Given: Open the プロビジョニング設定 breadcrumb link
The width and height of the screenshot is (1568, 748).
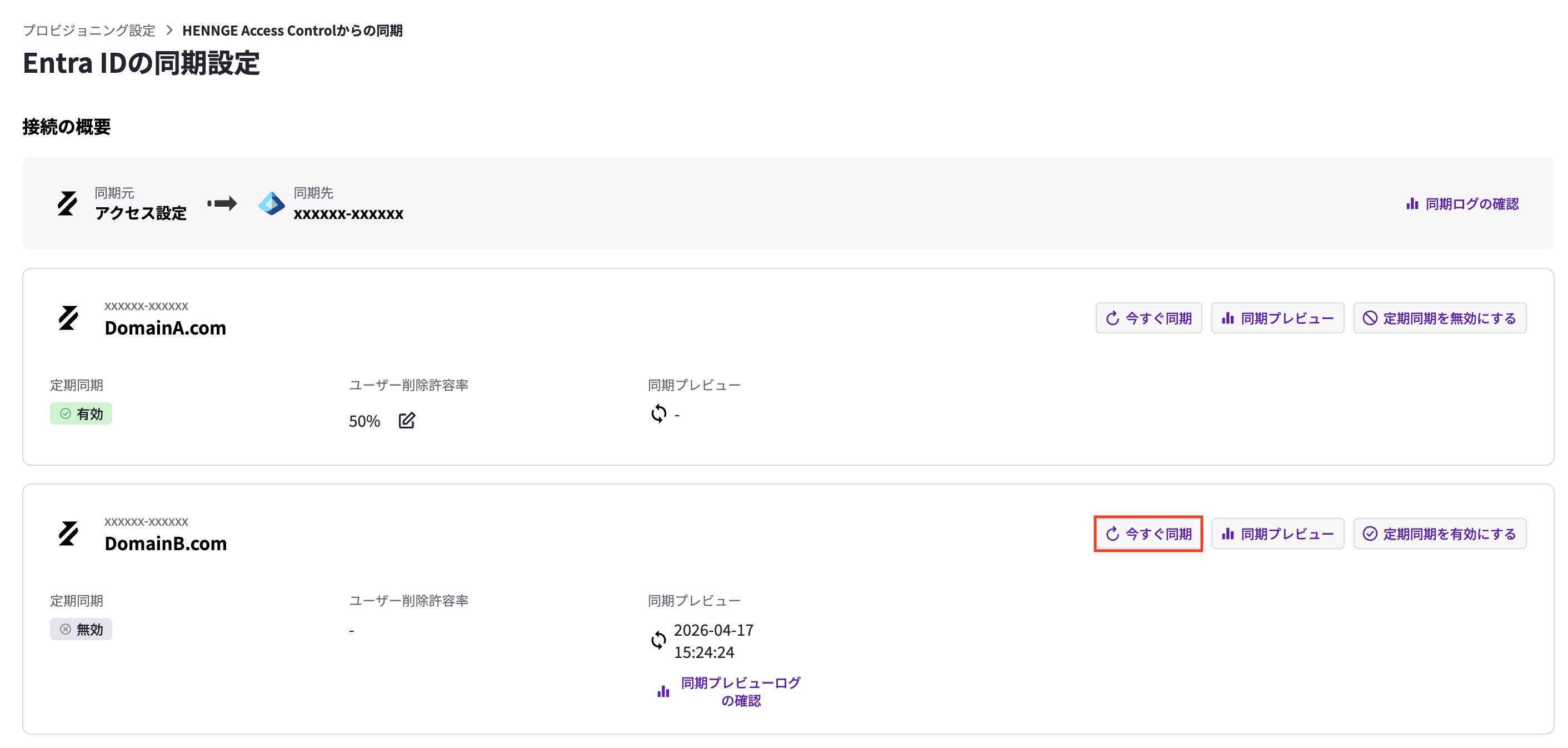Looking at the screenshot, I should point(89,31).
